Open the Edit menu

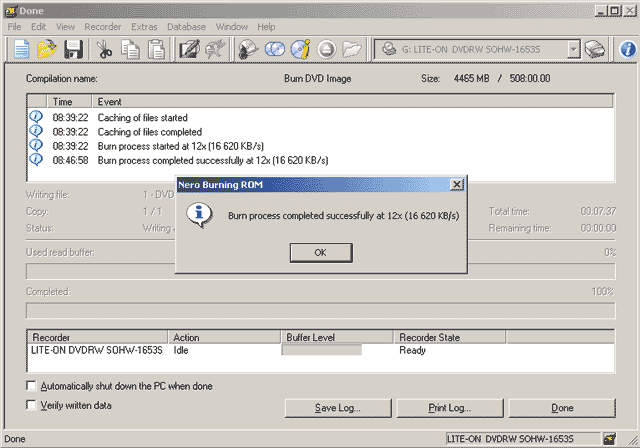[38, 27]
